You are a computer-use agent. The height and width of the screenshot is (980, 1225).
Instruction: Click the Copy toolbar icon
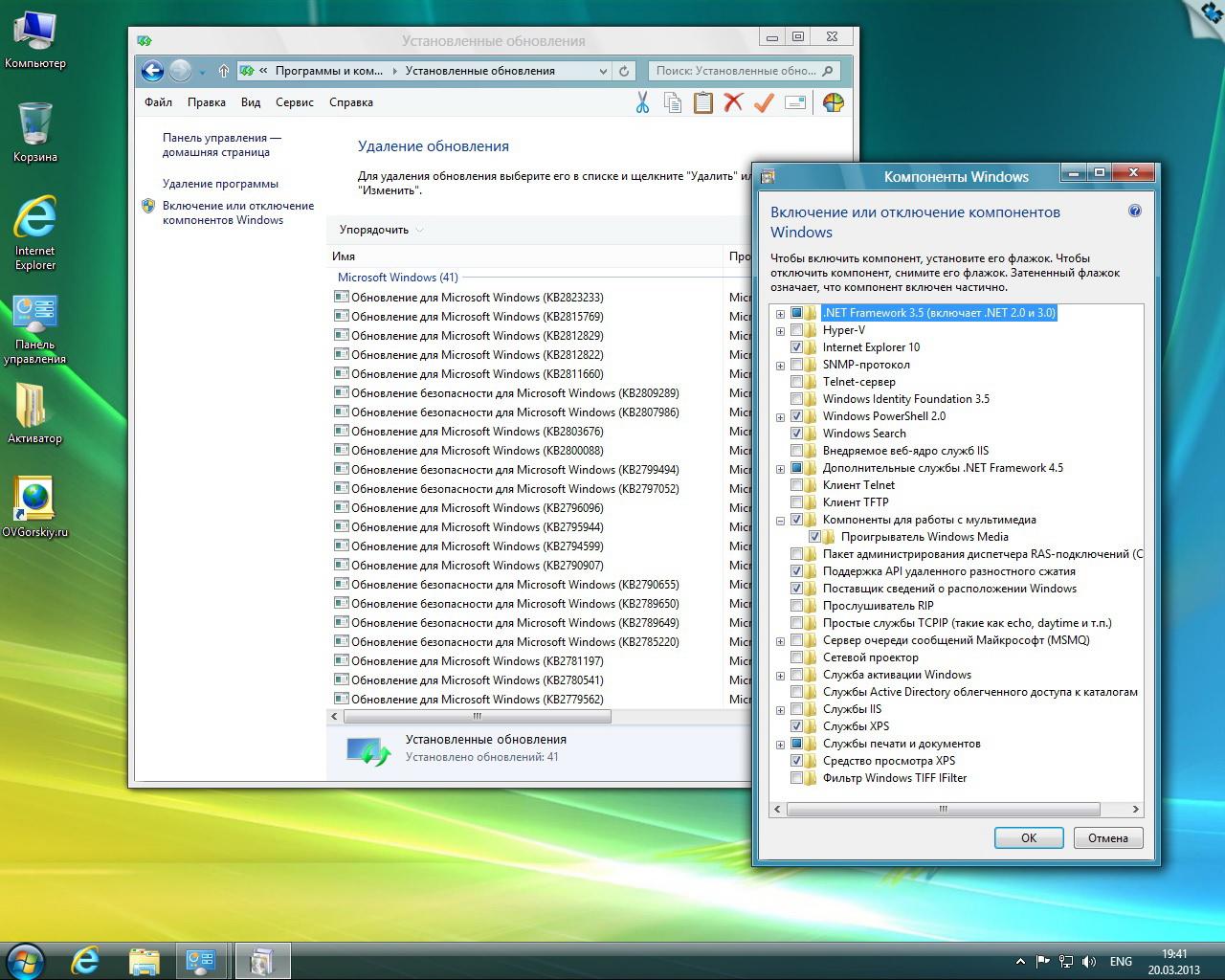[x=673, y=103]
